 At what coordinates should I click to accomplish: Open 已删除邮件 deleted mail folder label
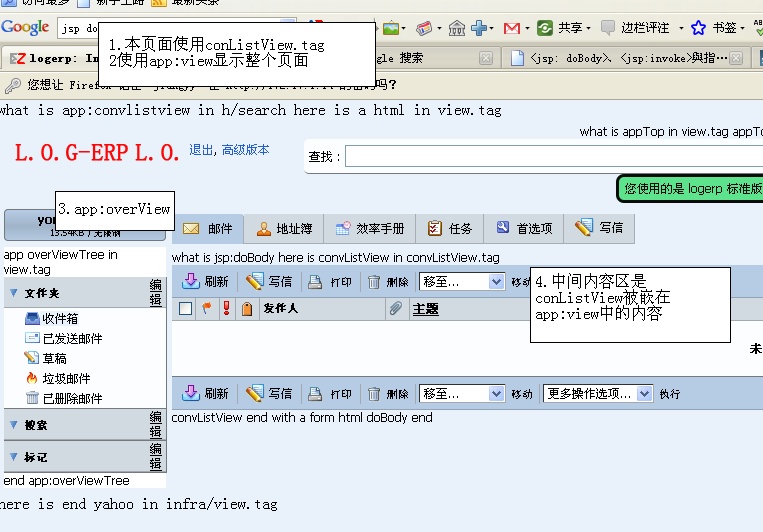tap(73, 399)
